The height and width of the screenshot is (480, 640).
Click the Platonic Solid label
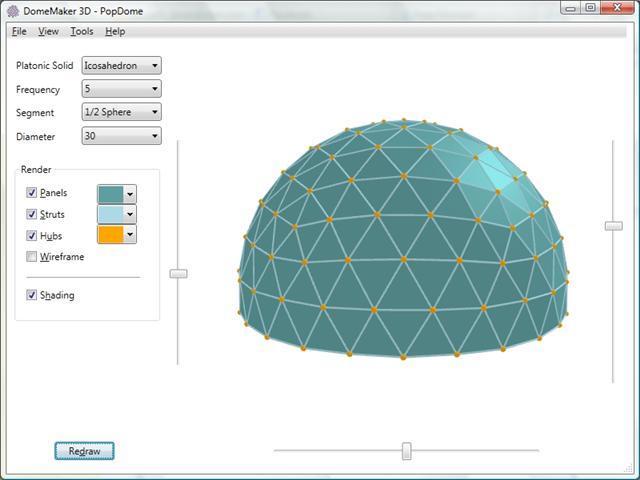pos(44,66)
